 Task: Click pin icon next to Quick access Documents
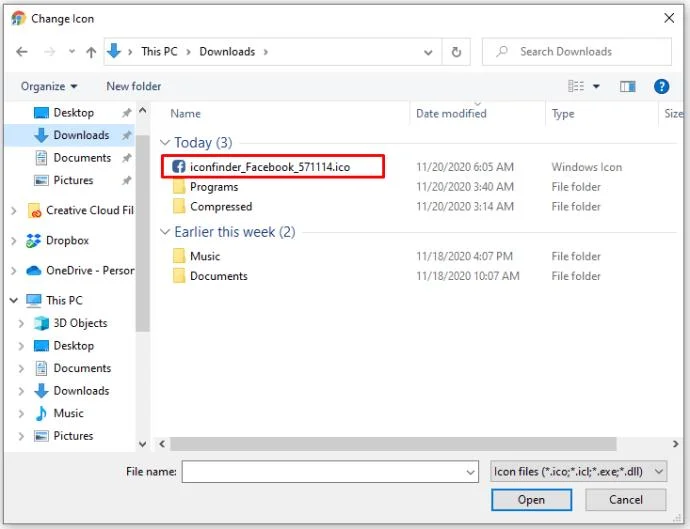click(126, 158)
